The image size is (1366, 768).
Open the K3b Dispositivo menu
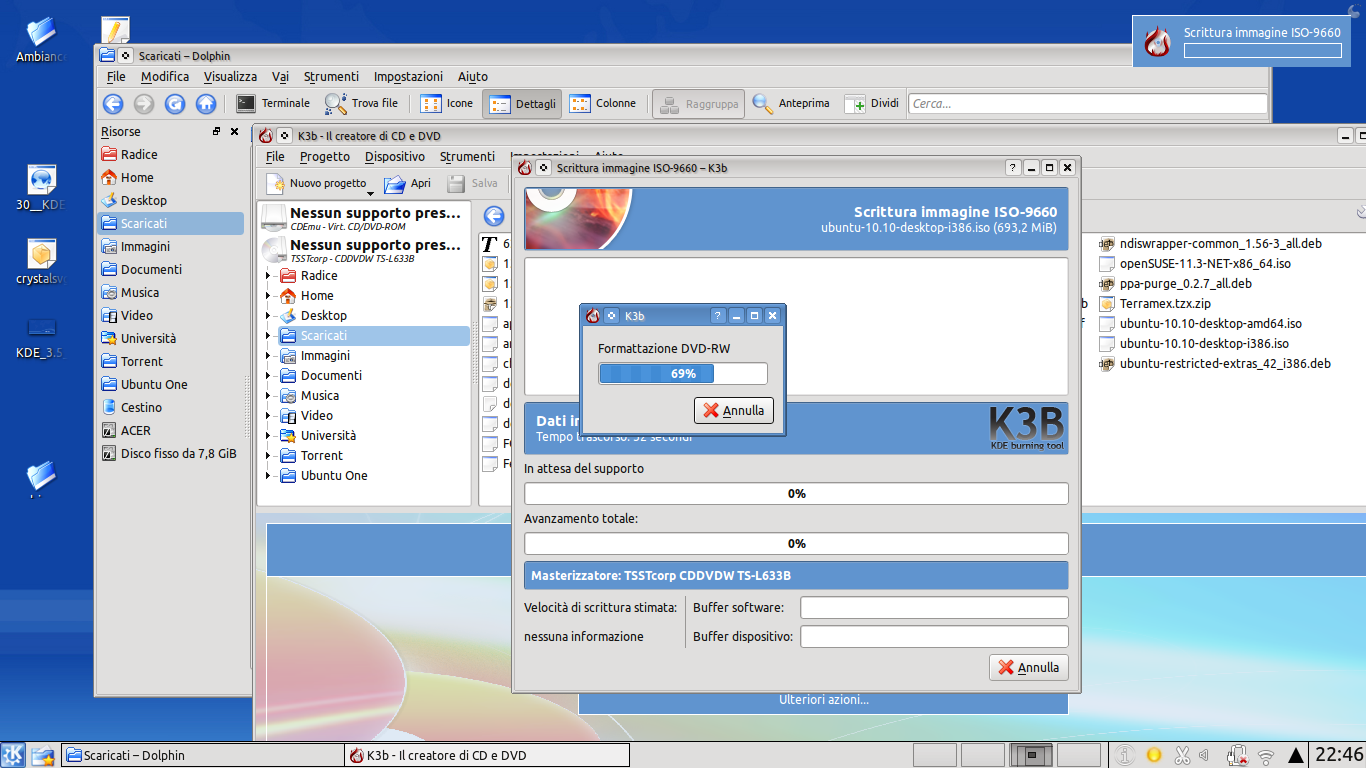tap(395, 156)
